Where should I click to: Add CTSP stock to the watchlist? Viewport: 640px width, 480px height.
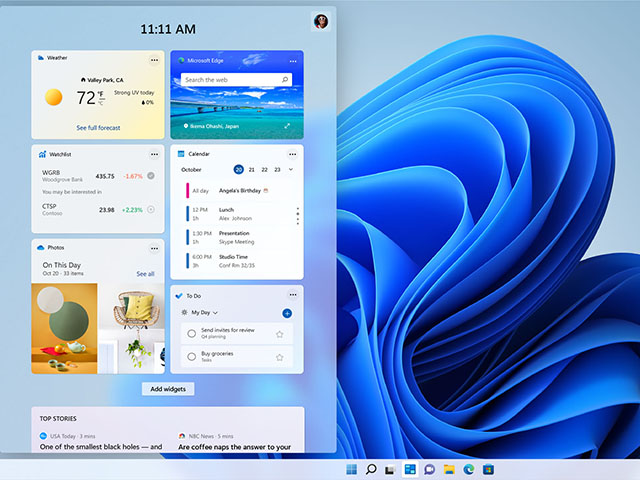(x=151, y=210)
